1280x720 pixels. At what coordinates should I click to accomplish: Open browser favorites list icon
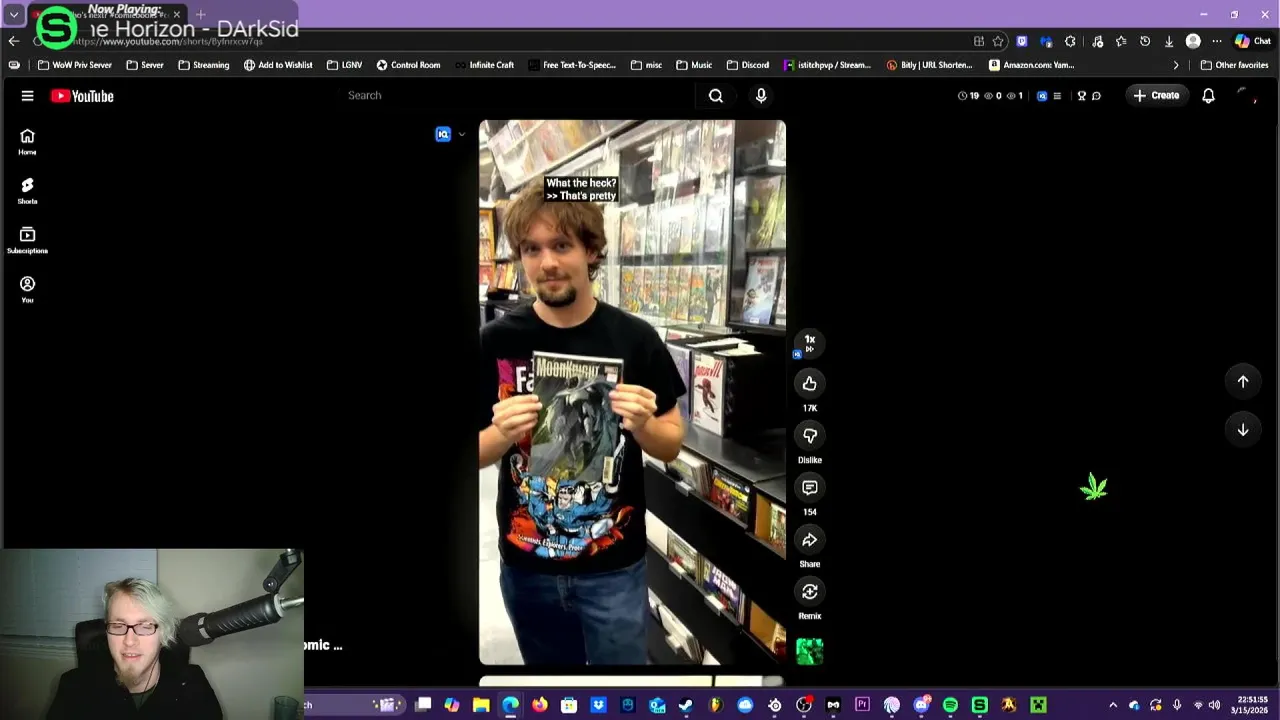[x=1121, y=41]
